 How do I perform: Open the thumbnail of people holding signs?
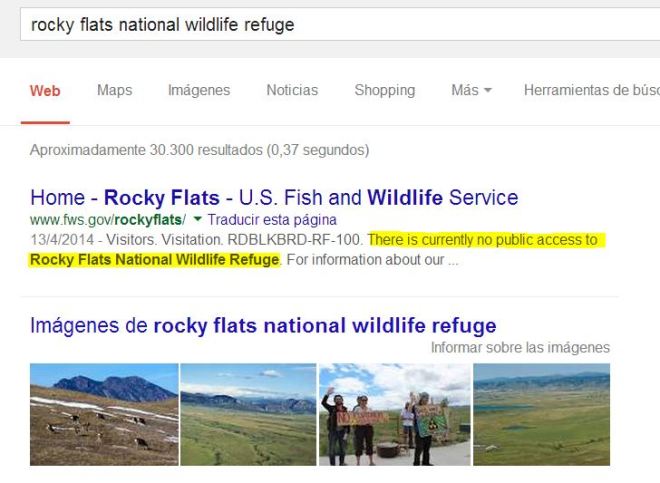(x=394, y=414)
